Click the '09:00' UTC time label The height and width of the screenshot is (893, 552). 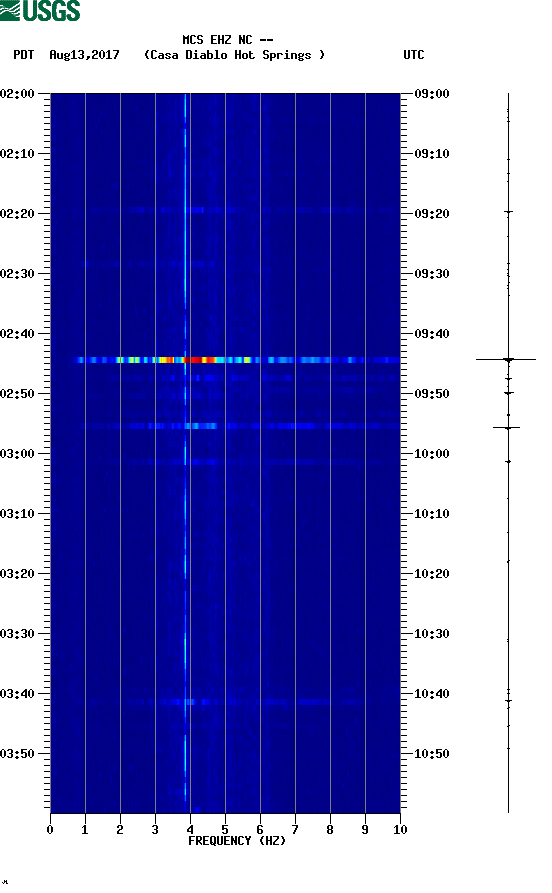[x=432, y=93]
